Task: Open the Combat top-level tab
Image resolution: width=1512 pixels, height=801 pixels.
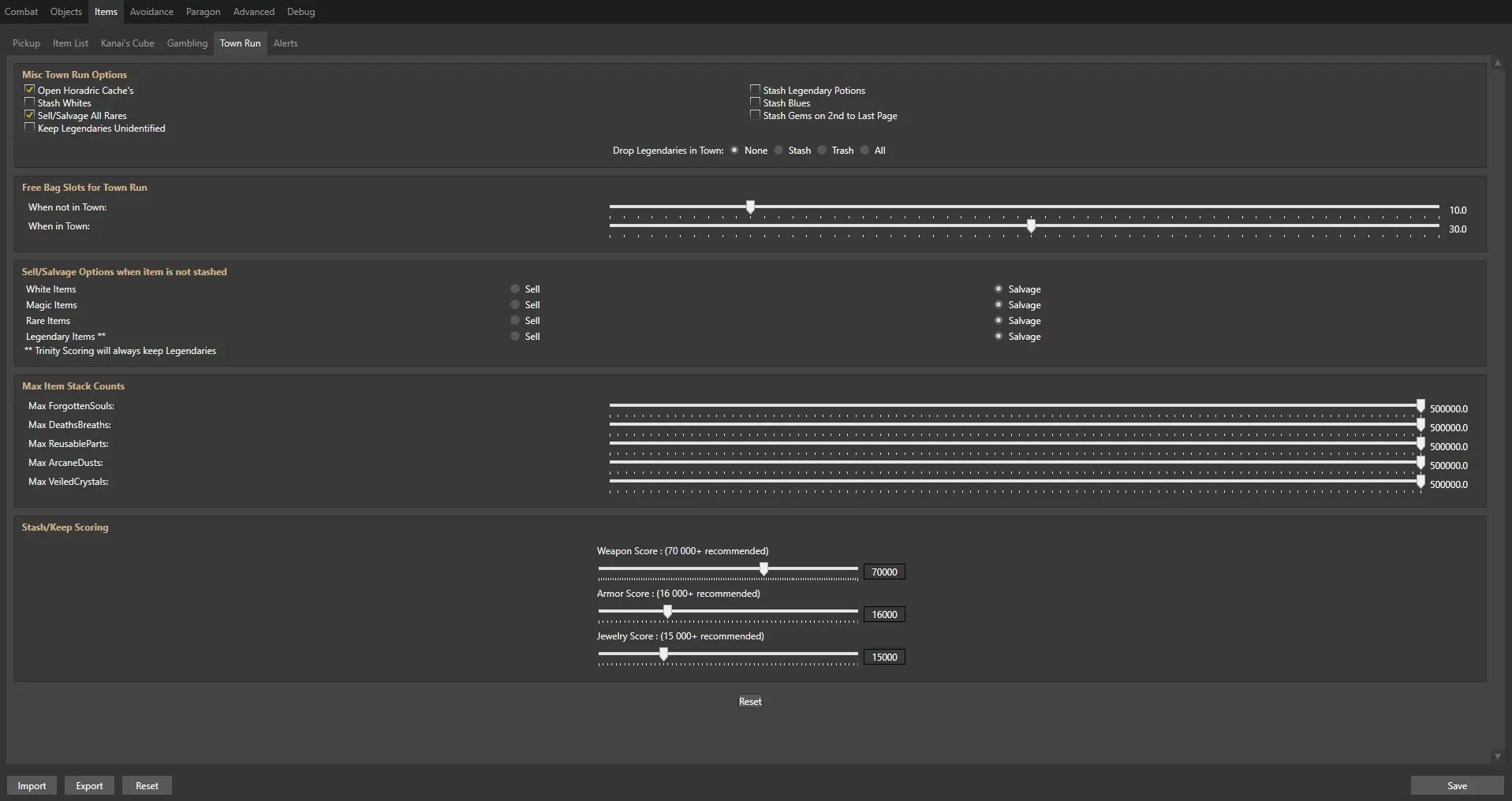Action: 21,12
